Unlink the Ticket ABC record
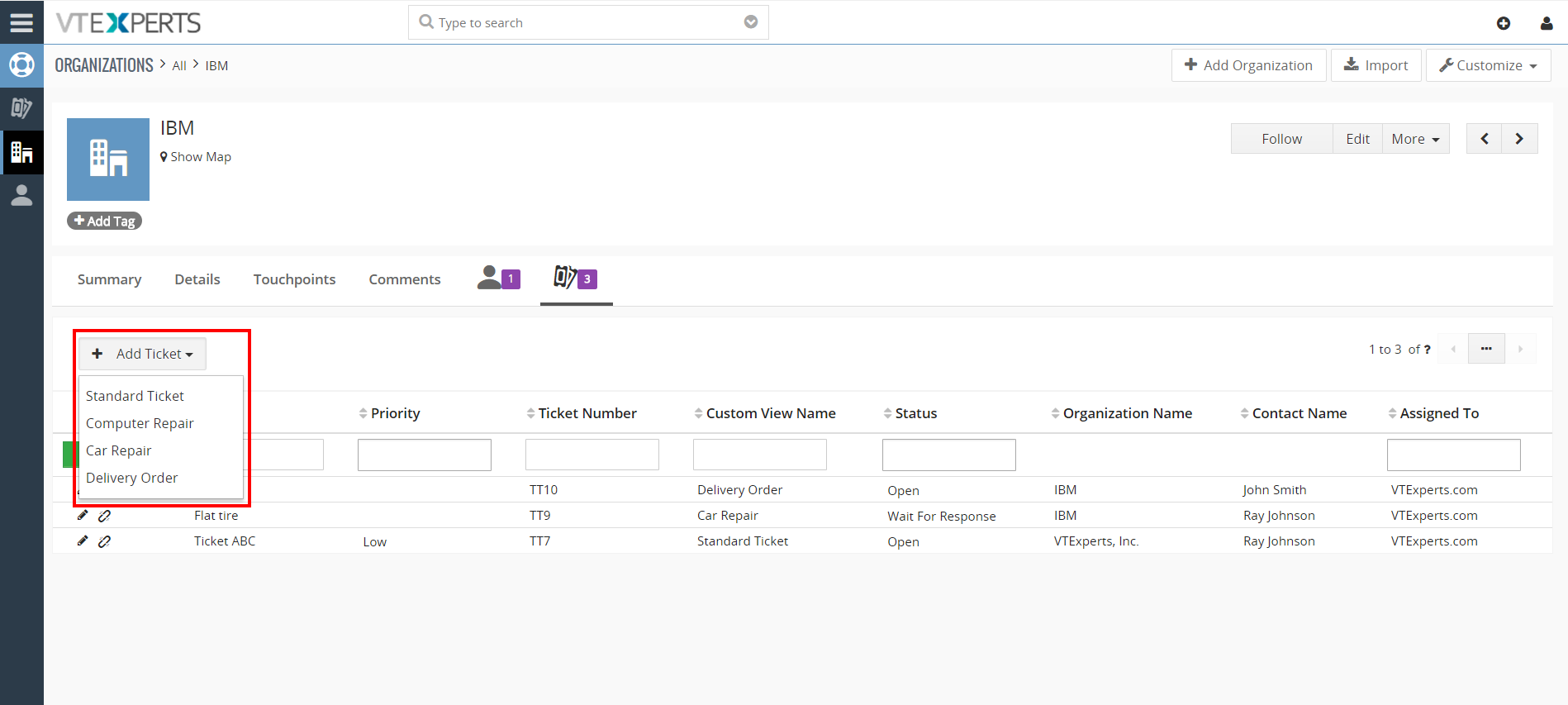The height and width of the screenshot is (705, 1568). point(104,541)
